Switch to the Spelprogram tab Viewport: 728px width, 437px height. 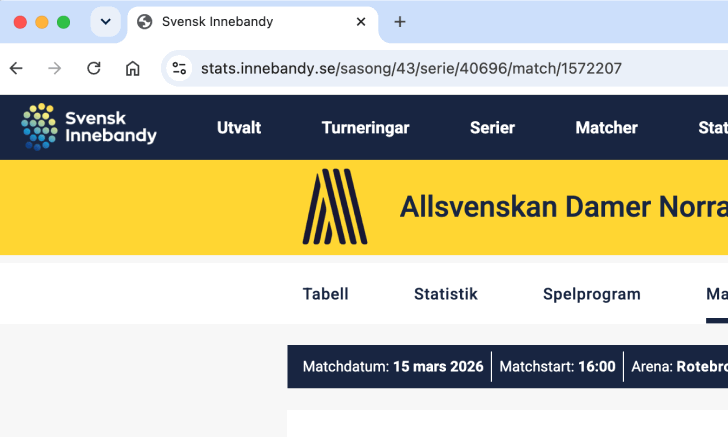[592, 294]
